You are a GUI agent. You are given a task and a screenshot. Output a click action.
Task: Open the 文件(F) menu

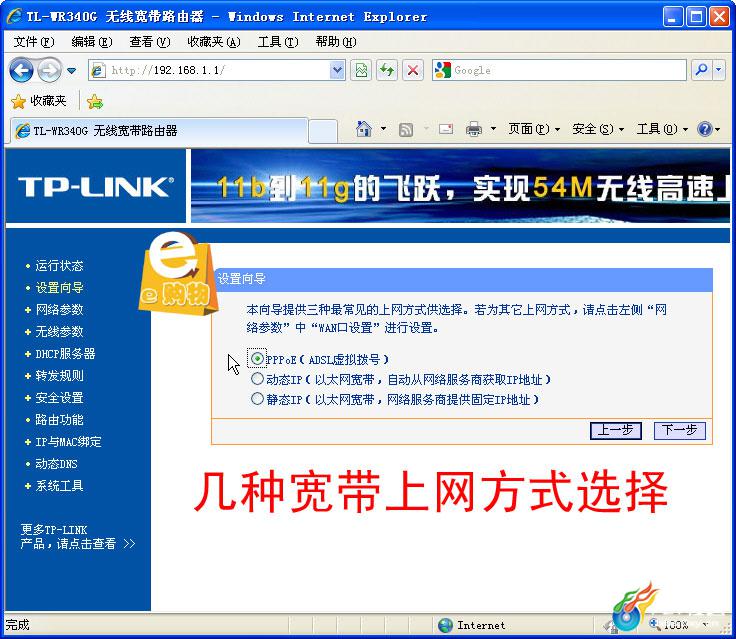pyautogui.click(x=34, y=42)
